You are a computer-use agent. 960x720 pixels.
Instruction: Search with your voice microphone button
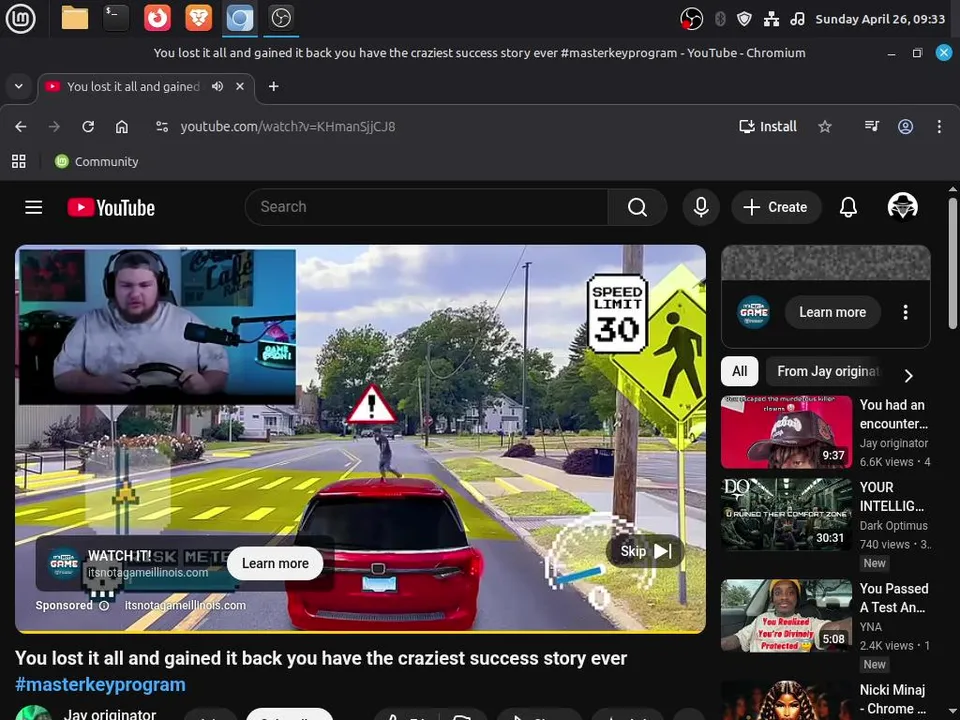click(x=701, y=207)
